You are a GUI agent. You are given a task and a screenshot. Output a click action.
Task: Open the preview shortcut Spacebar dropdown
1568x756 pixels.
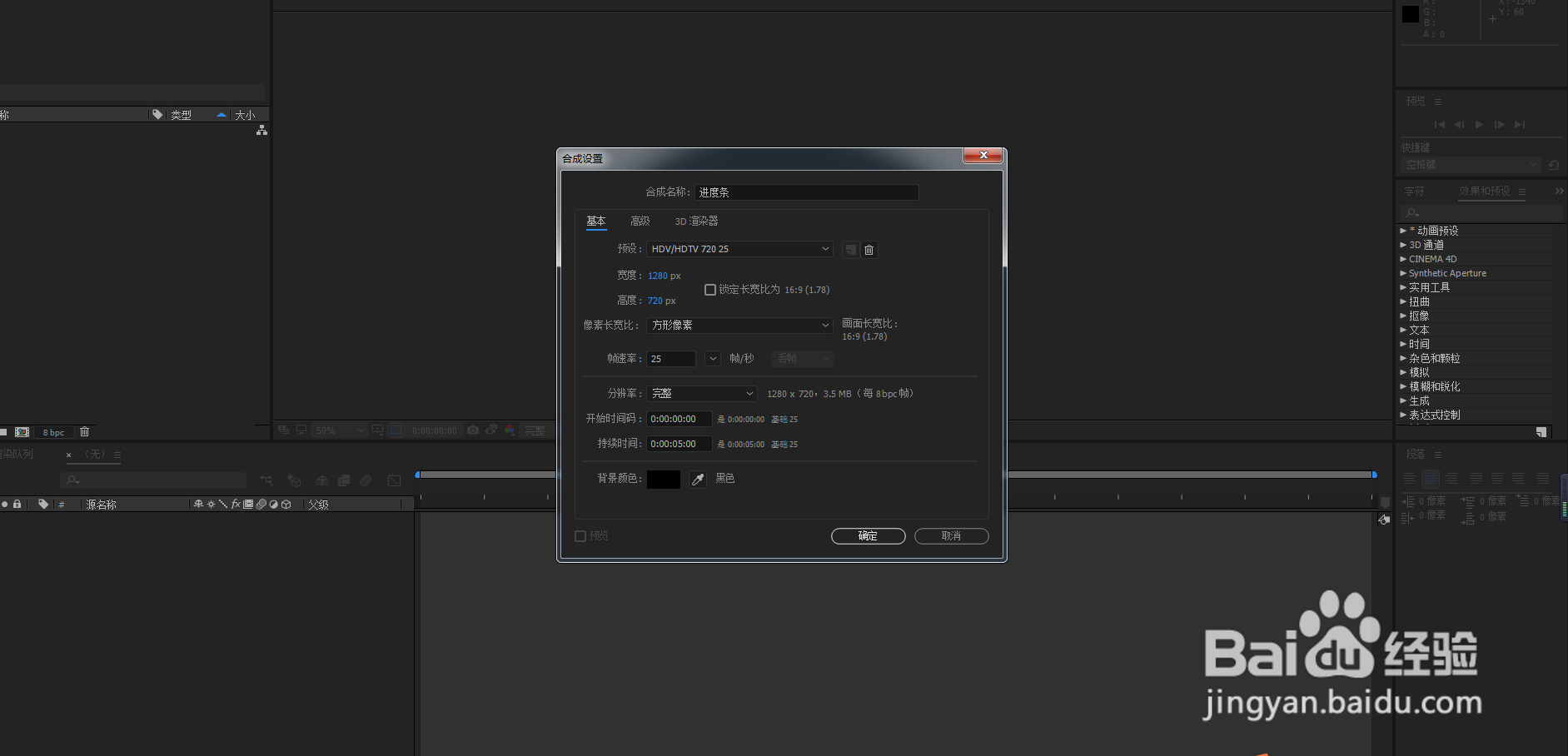point(1471,165)
